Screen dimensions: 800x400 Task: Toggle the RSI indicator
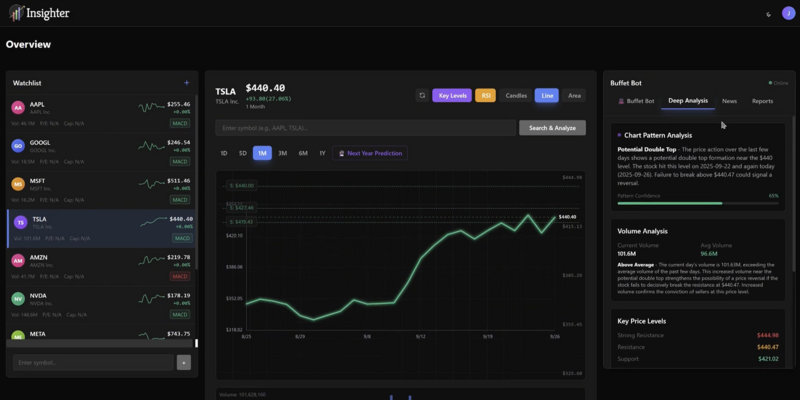point(485,95)
